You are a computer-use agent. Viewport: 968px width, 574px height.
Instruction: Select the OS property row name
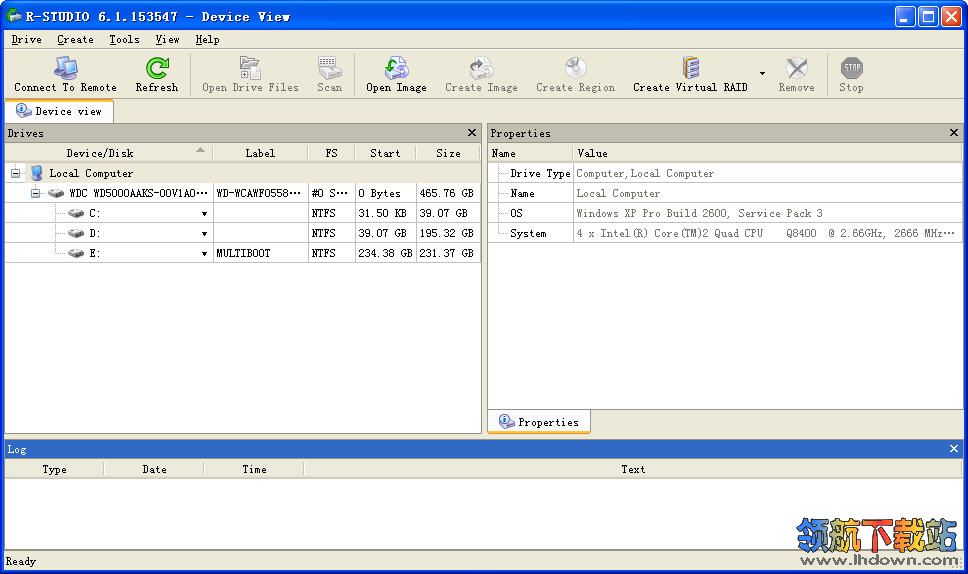pyautogui.click(x=516, y=213)
